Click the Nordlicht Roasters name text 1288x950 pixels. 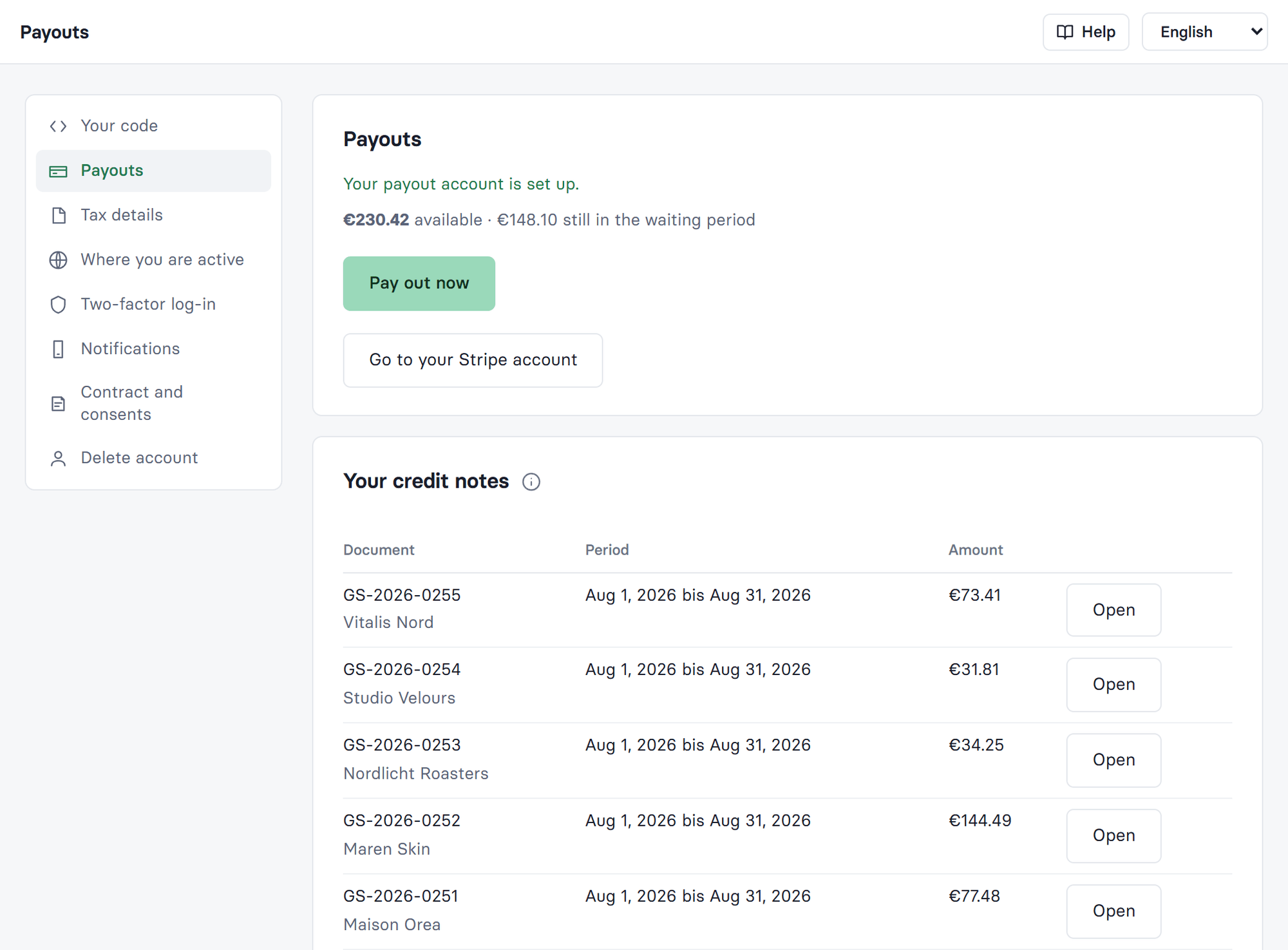pyautogui.click(x=416, y=774)
